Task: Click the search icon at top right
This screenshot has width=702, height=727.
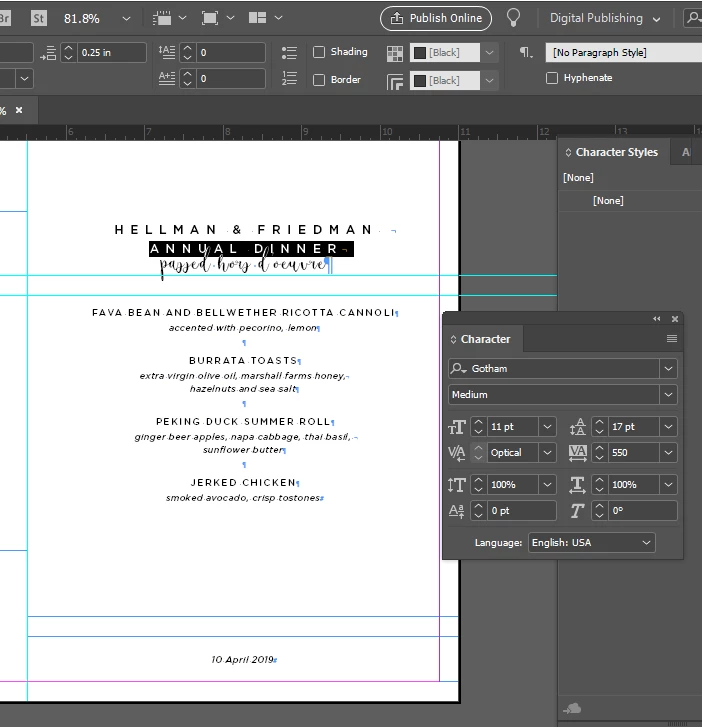Action: 693,18
